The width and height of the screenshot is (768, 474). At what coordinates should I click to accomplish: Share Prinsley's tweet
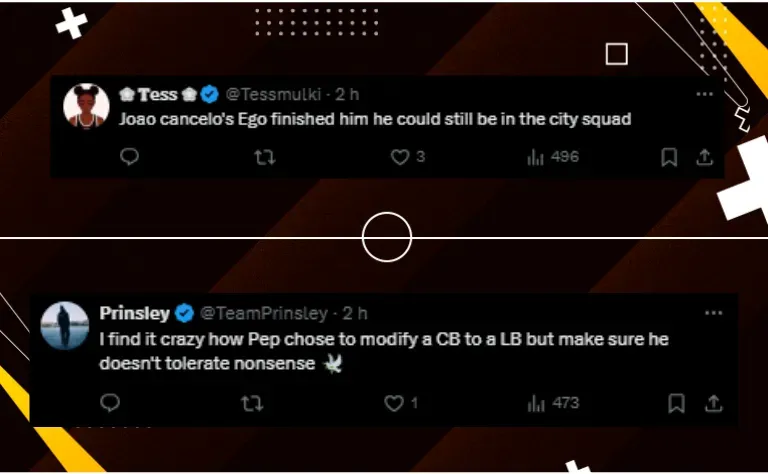point(713,403)
